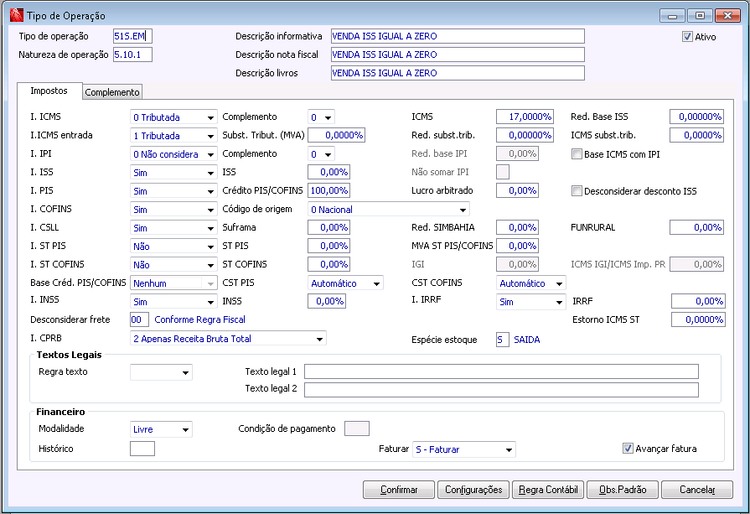Click the Lucro arbitrado field

coord(518,191)
